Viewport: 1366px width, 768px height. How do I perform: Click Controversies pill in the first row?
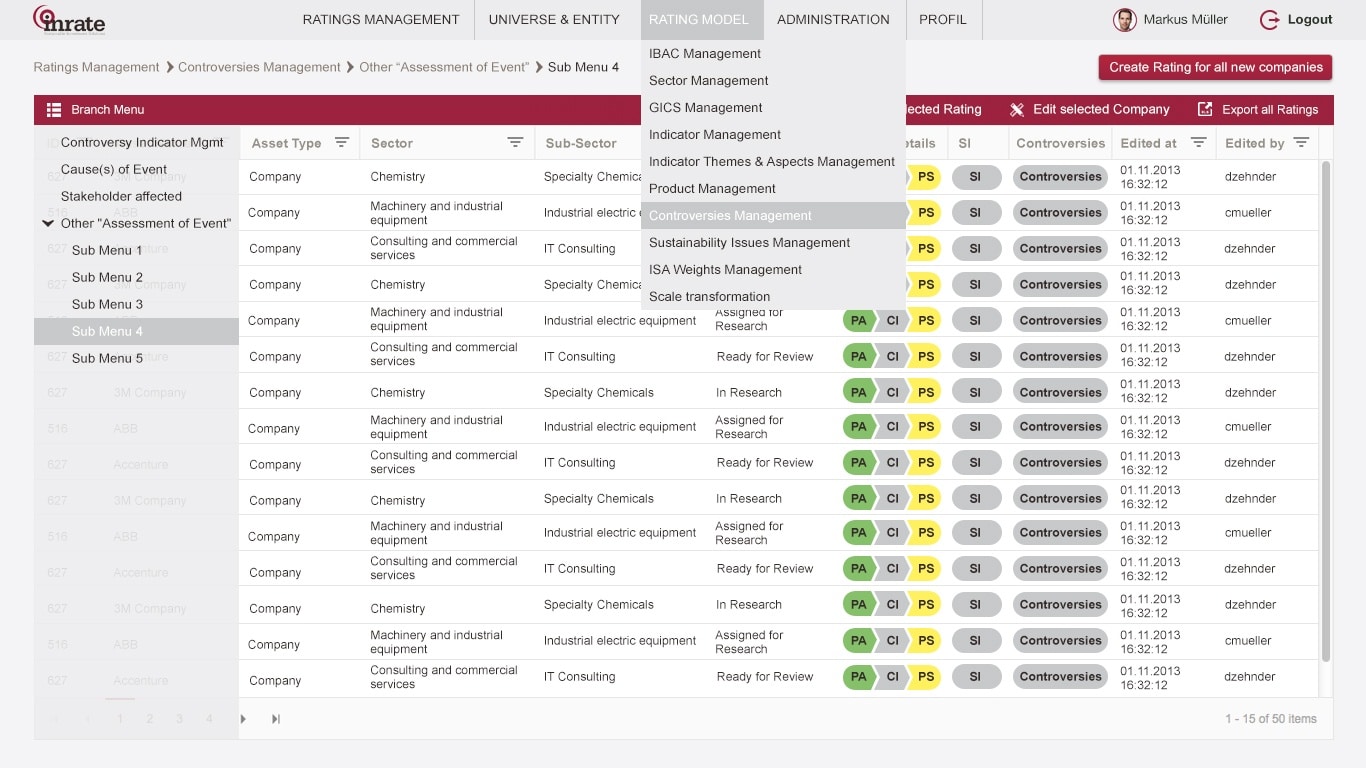pos(1060,177)
